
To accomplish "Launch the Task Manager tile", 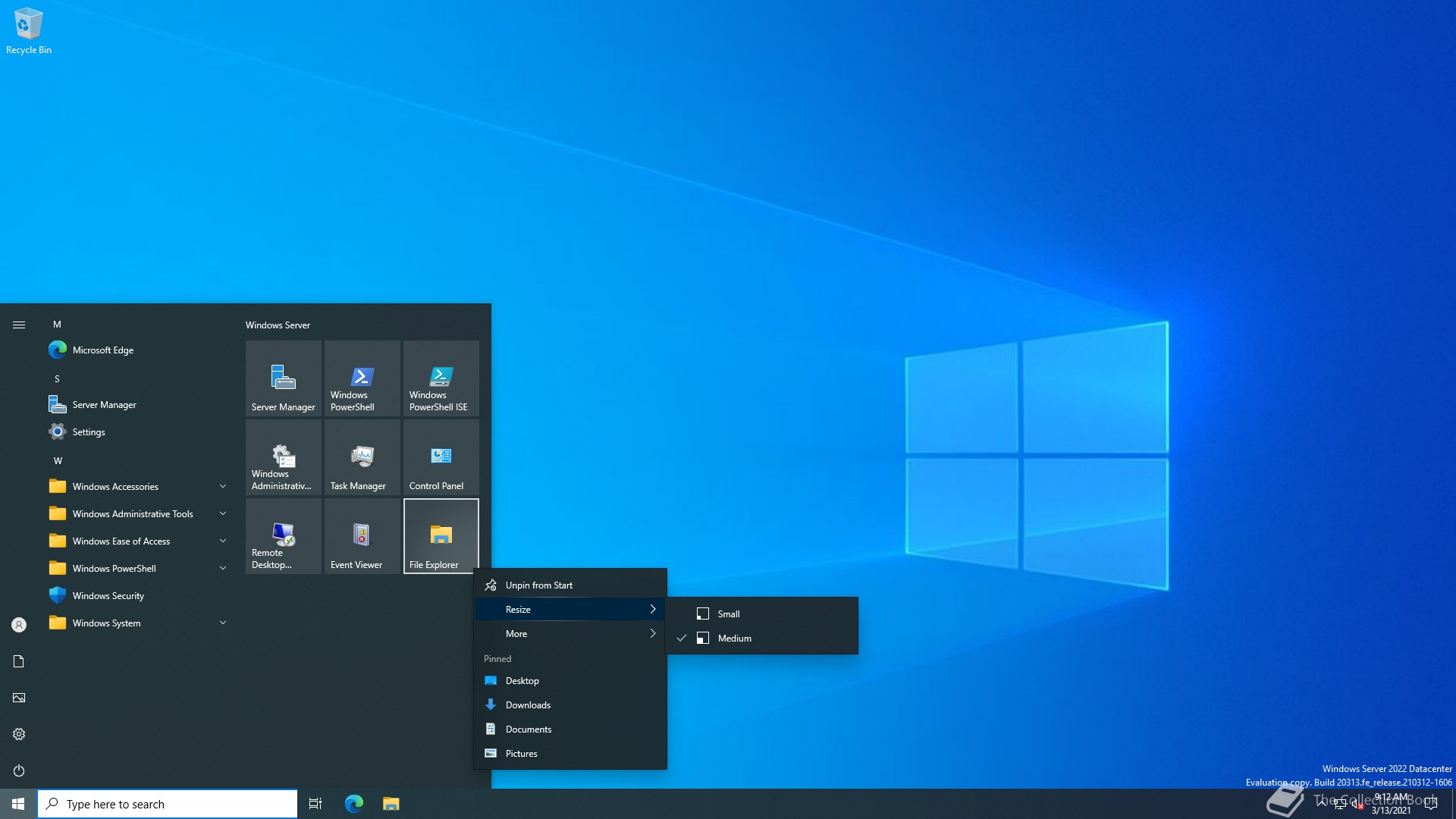I will click(362, 457).
